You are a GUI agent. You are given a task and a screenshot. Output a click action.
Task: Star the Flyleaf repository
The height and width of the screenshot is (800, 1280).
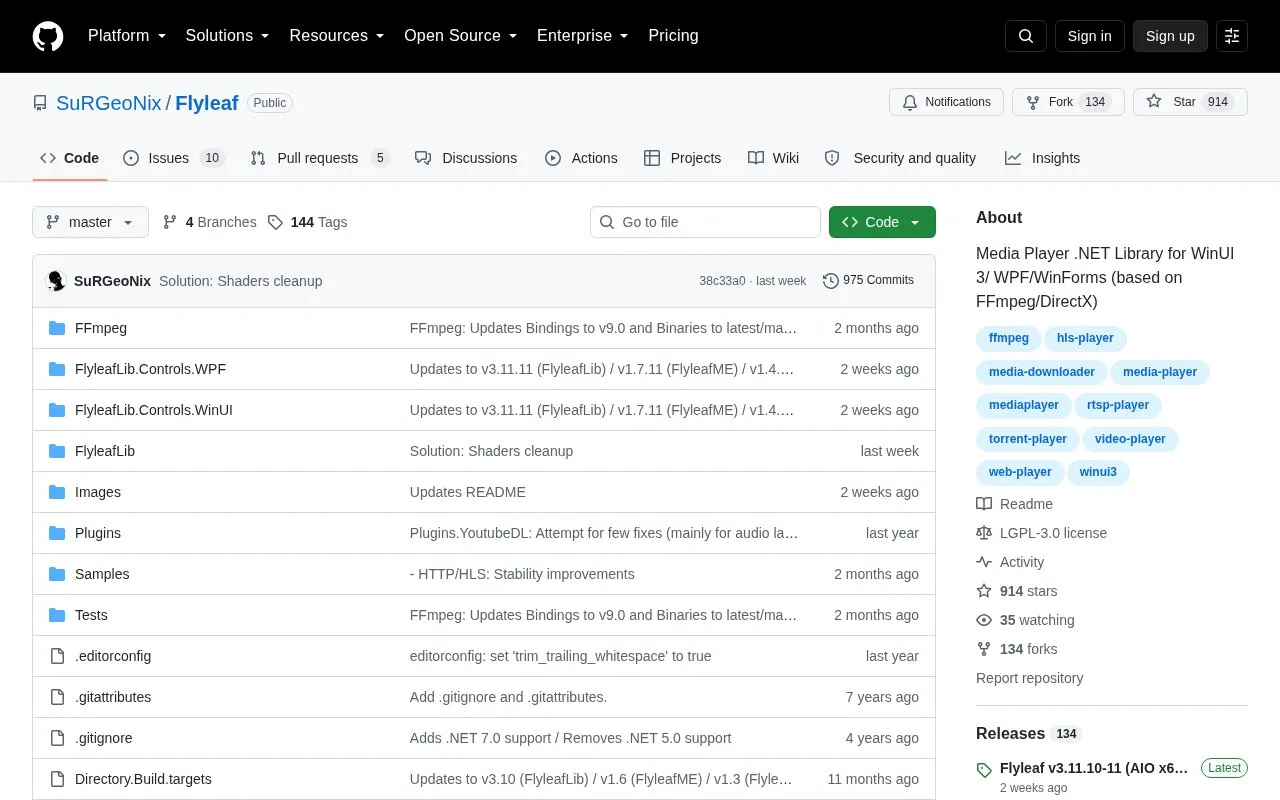coord(1190,102)
